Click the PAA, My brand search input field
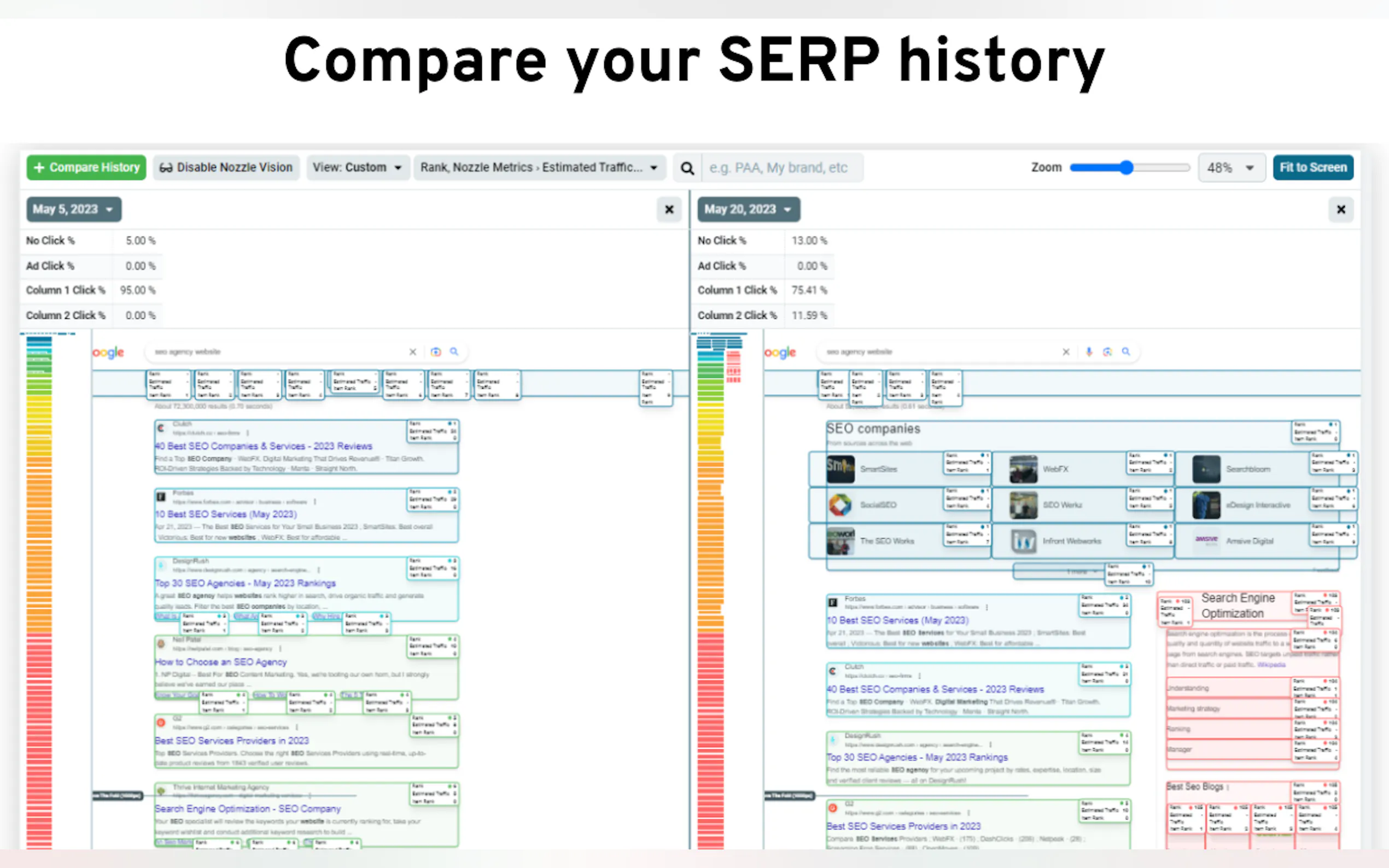Screen dimensions: 1389x868 coord(781,168)
